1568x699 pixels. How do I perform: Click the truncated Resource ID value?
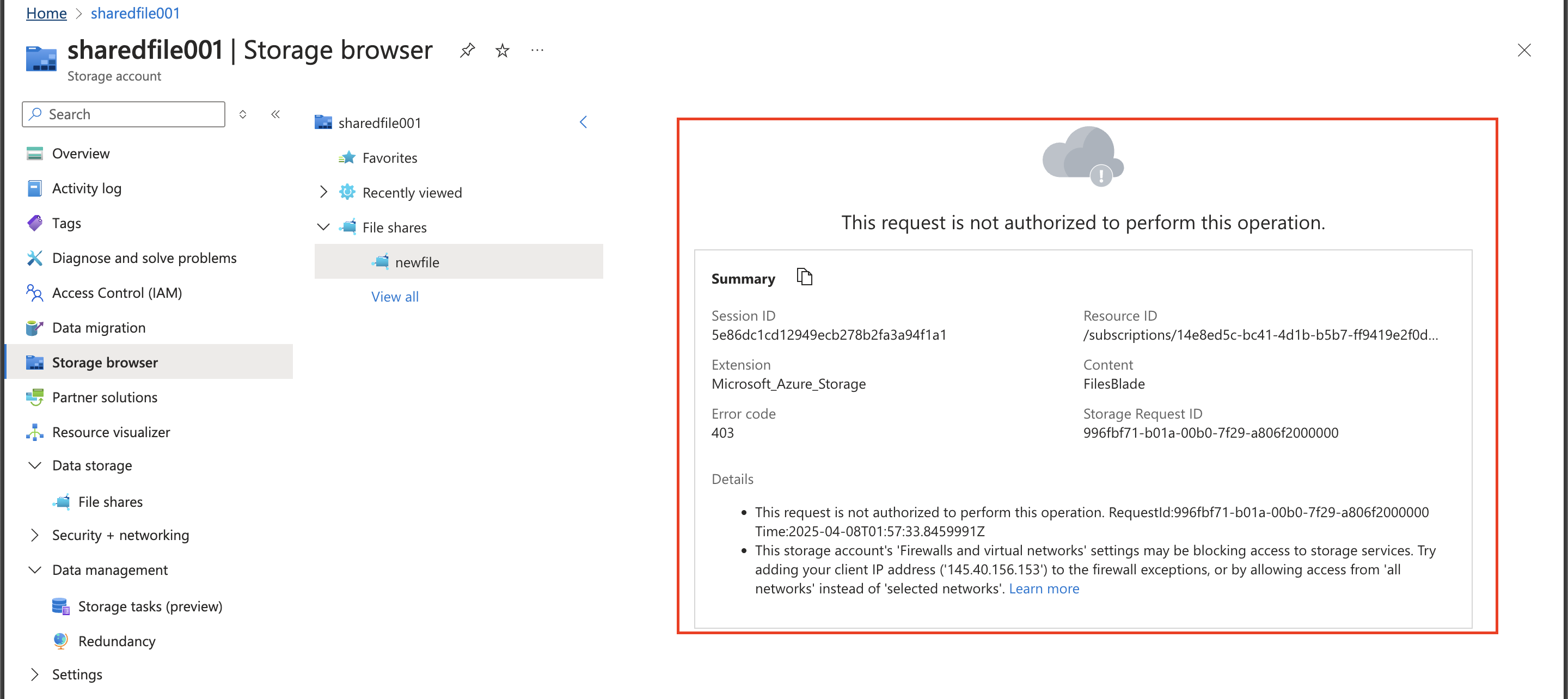coord(1260,335)
